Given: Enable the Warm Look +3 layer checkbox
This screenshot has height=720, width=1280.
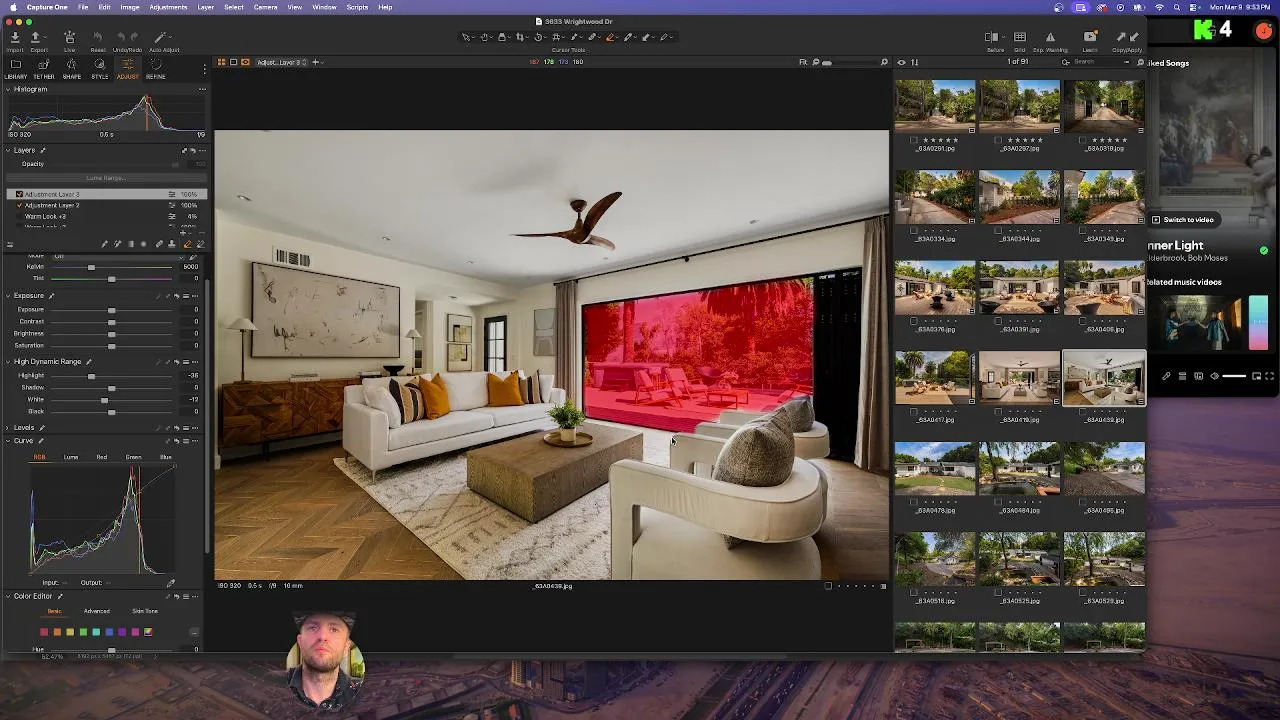Looking at the screenshot, I should coord(19,216).
